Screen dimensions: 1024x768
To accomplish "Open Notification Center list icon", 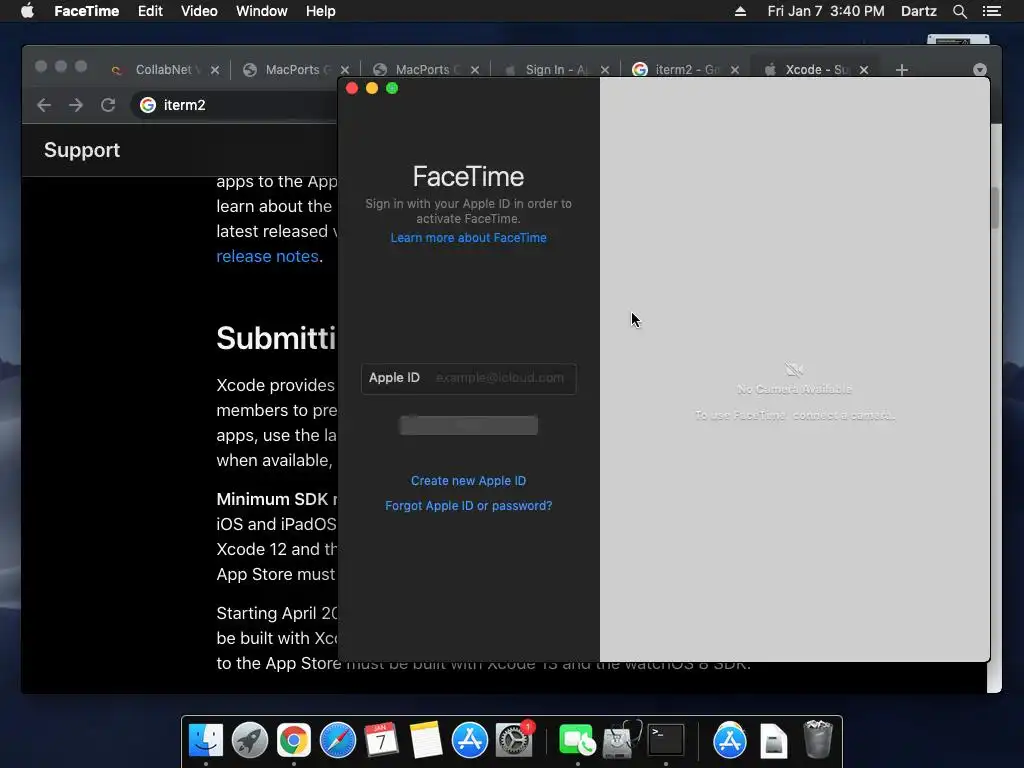I will point(992,11).
